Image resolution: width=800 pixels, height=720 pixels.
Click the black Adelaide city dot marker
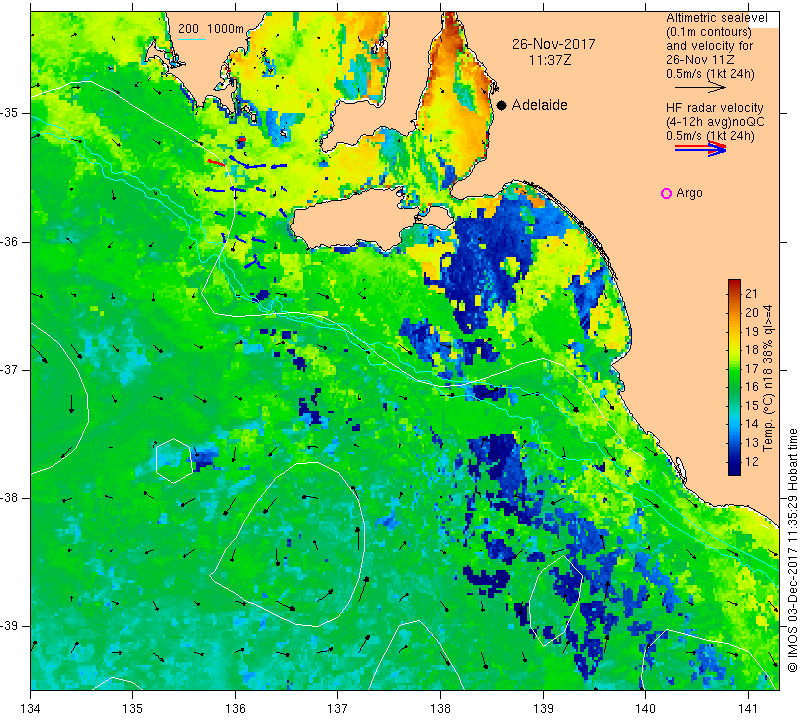pos(502,105)
